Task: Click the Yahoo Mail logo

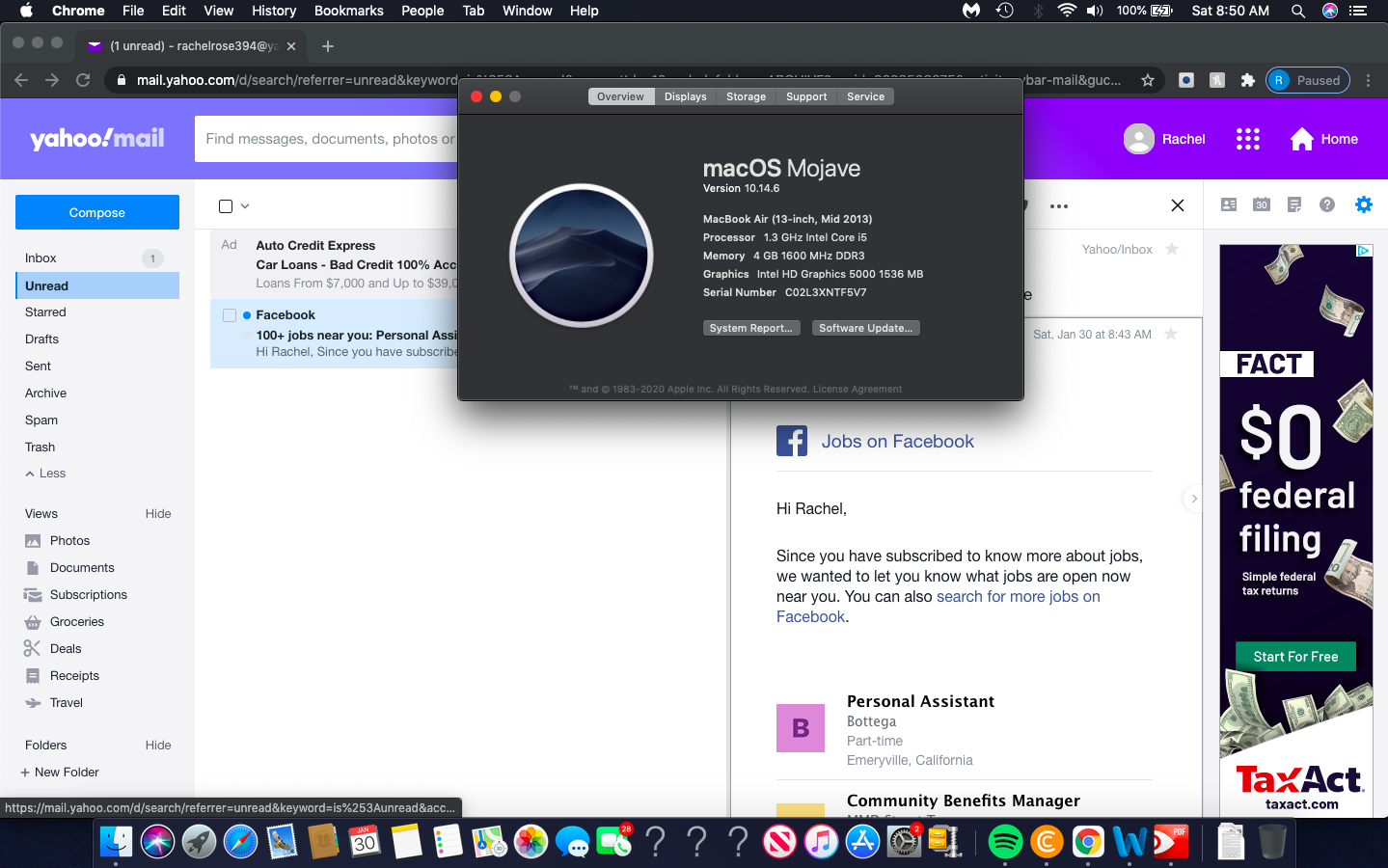Action: [x=97, y=139]
